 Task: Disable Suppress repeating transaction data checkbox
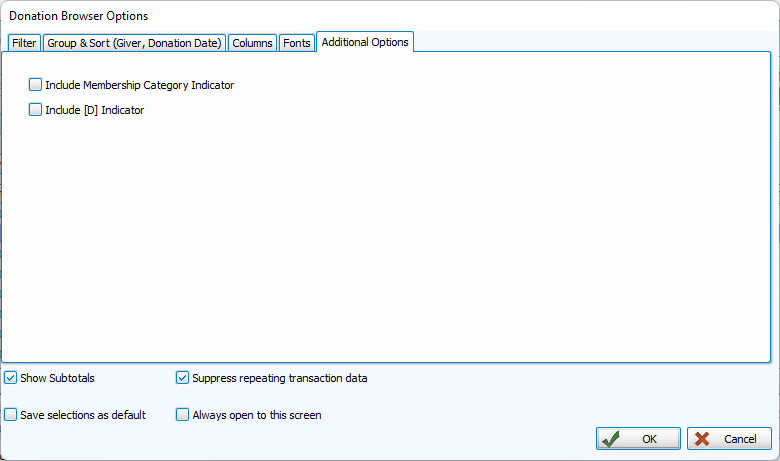(183, 378)
